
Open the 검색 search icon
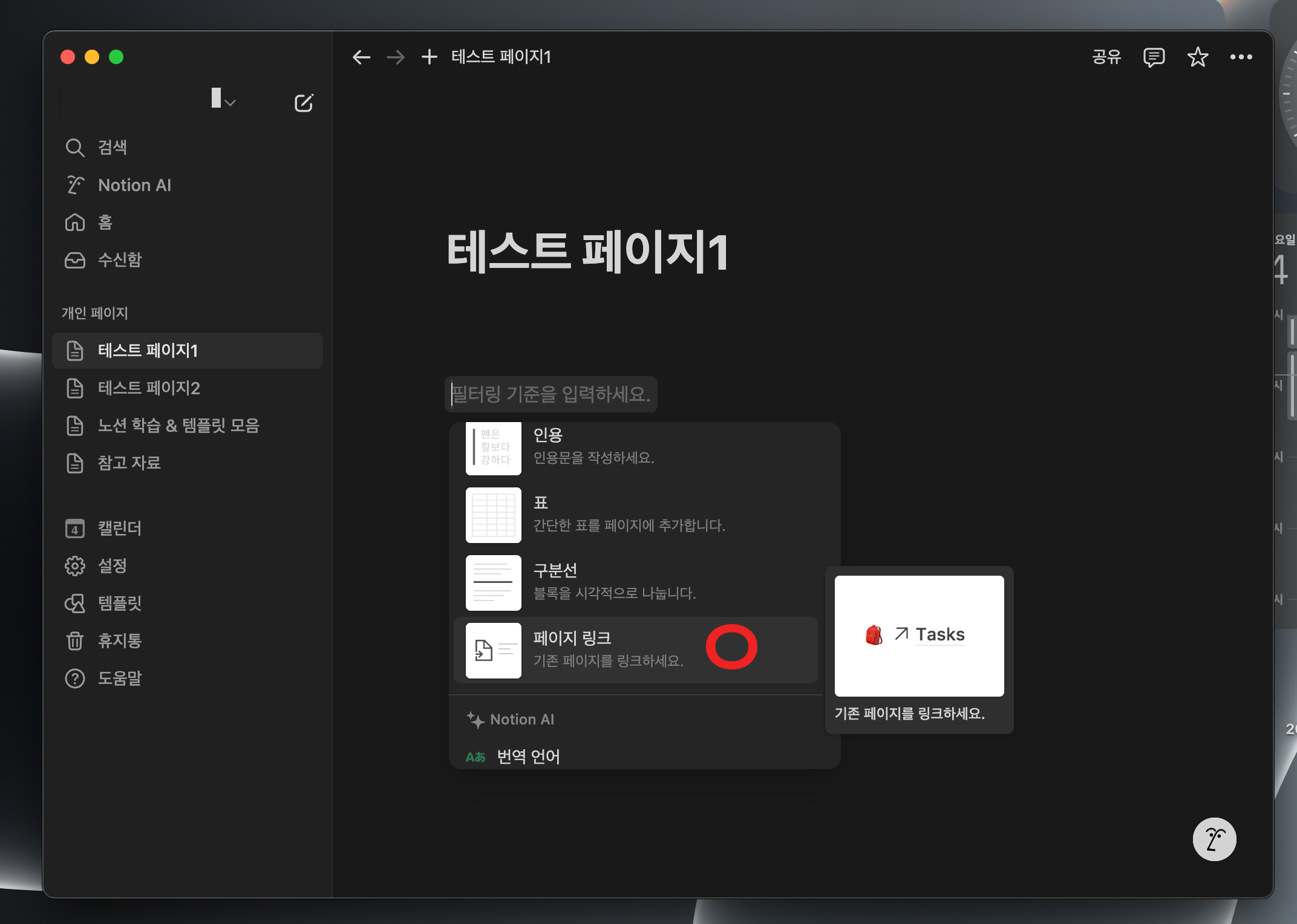pos(75,148)
